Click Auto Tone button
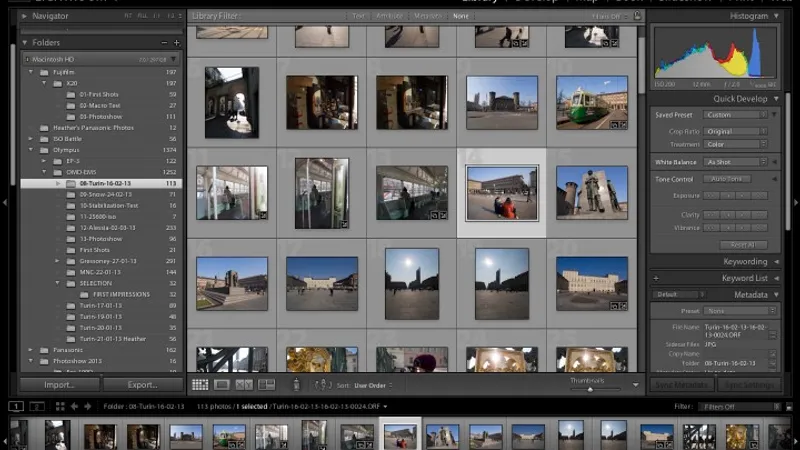Screen dimensions: 800x450 [x=727, y=179]
